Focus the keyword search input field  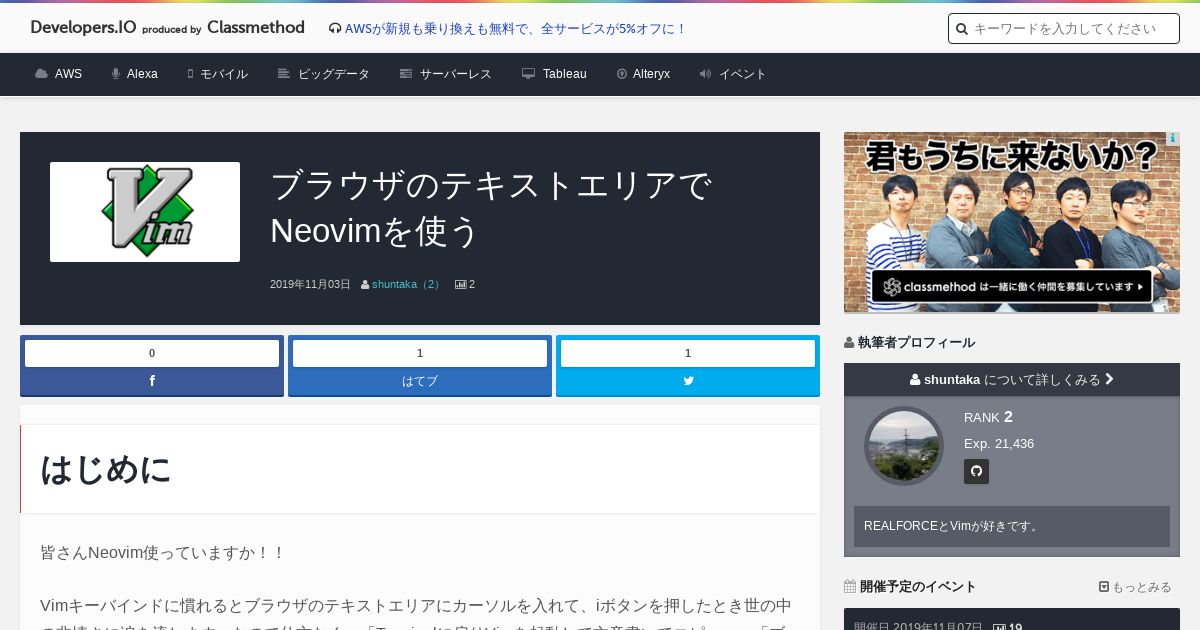pyautogui.click(x=1064, y=29)
